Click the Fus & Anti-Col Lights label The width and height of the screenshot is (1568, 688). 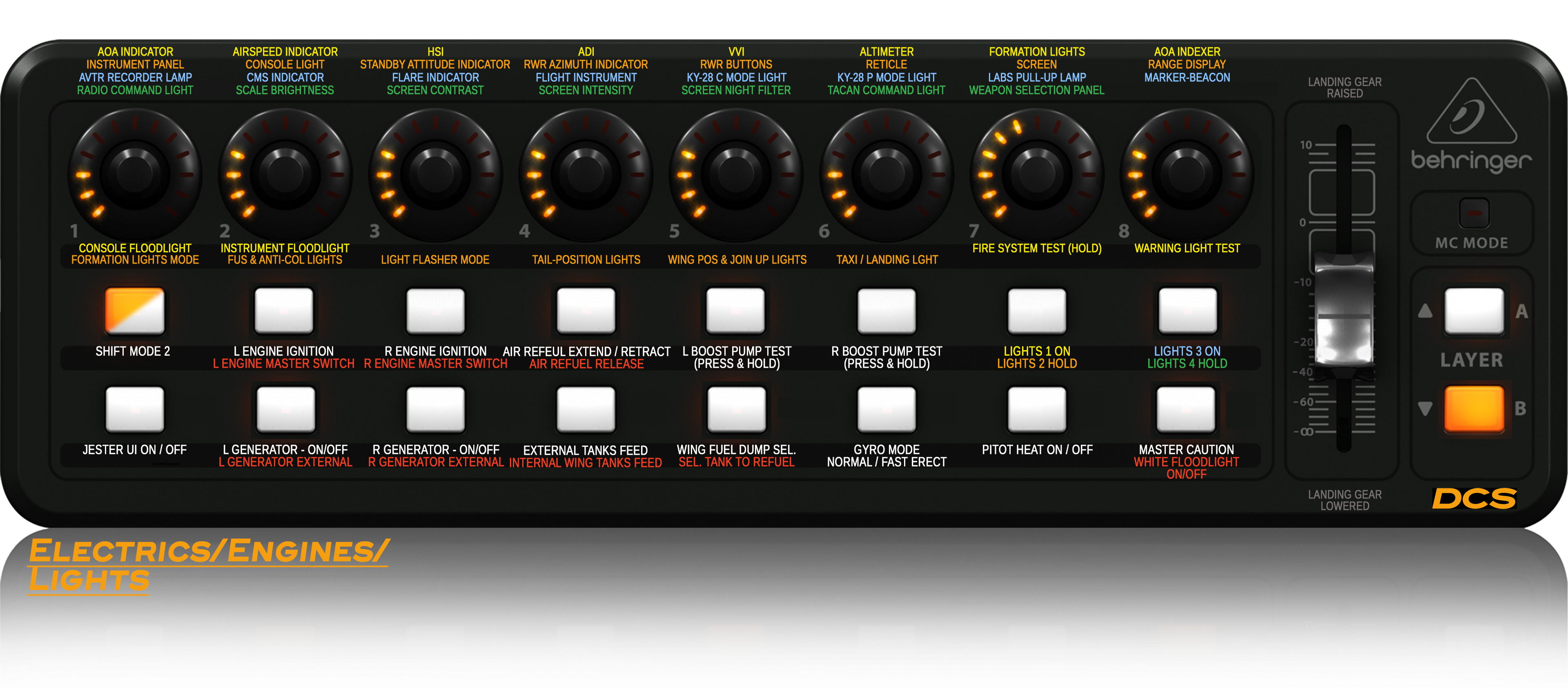point(285,259)
